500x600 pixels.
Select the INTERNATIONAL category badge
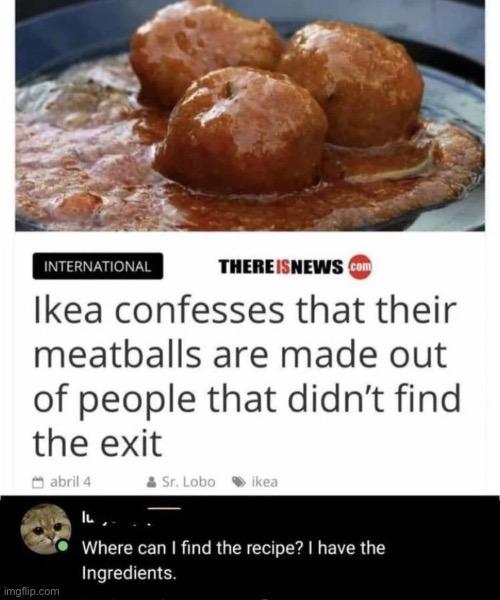98,266
